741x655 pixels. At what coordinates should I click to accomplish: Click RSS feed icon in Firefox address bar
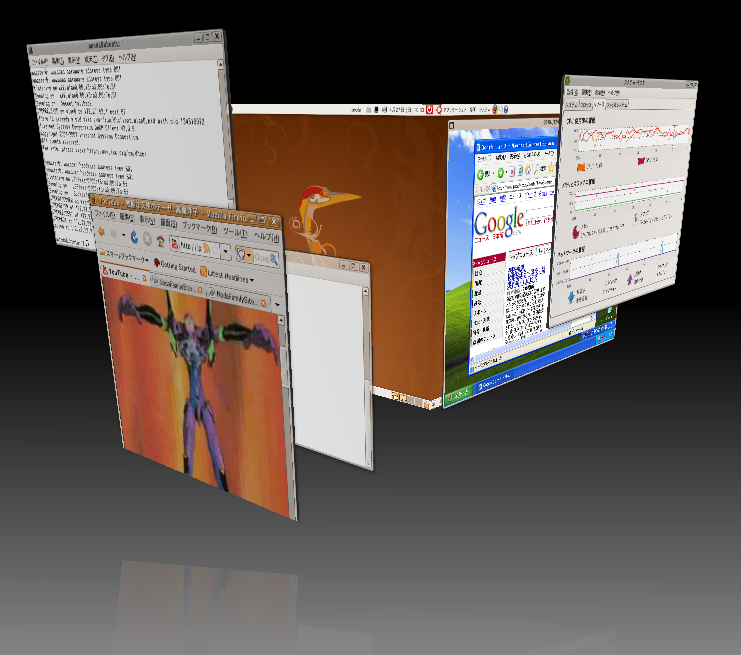click(207, 249)
